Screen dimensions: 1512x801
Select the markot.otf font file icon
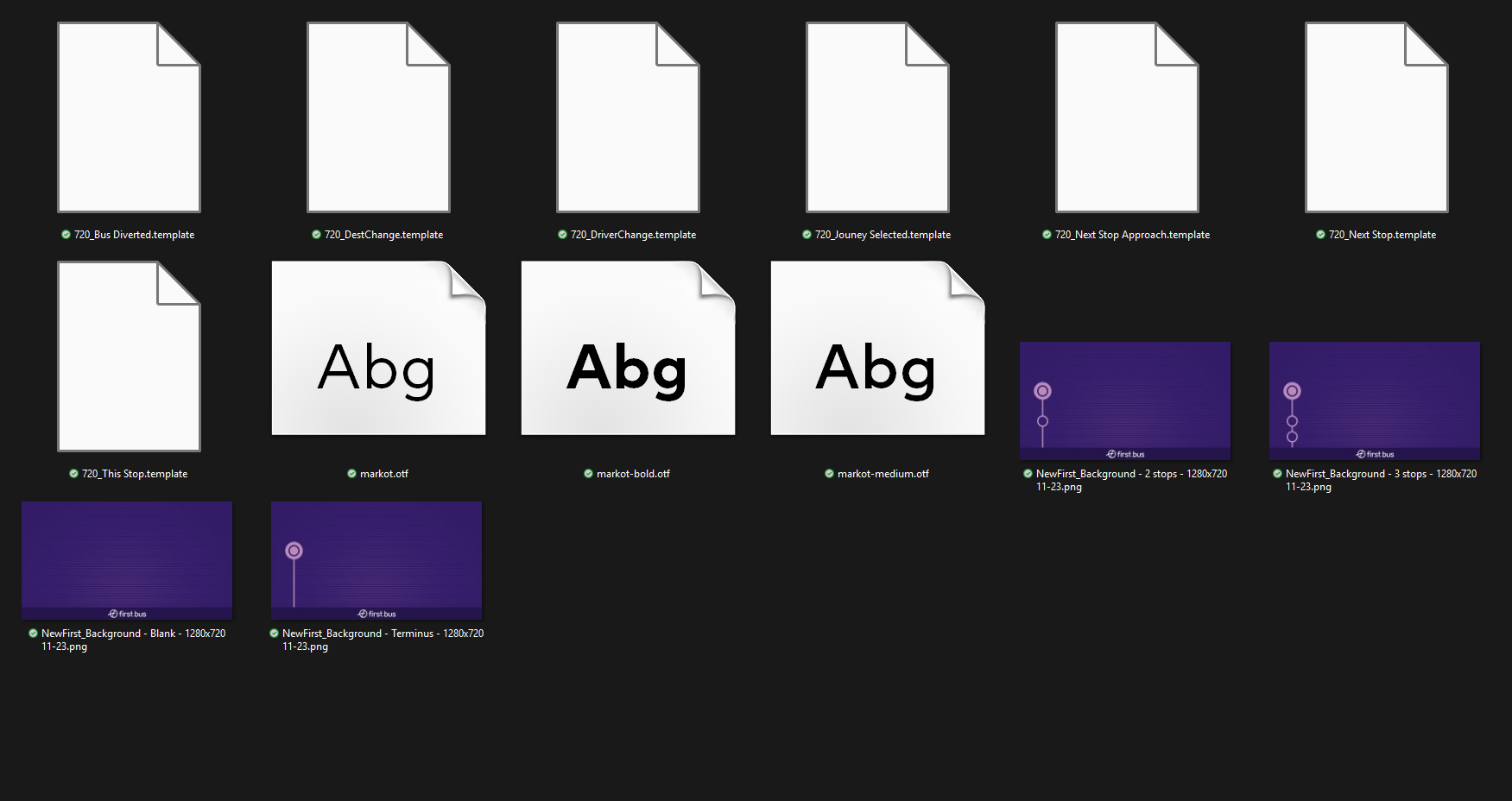pos(378,350)
